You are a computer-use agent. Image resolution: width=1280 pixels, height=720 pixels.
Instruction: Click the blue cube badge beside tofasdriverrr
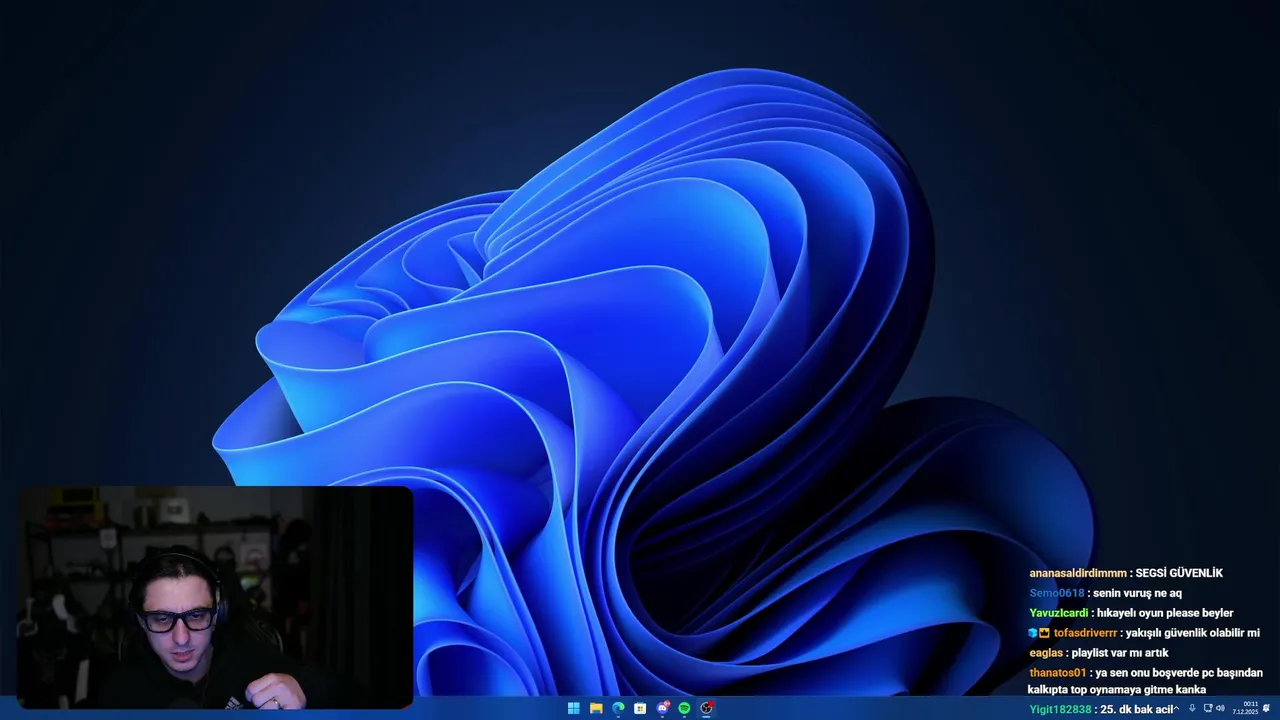[x=1033, y=633]
